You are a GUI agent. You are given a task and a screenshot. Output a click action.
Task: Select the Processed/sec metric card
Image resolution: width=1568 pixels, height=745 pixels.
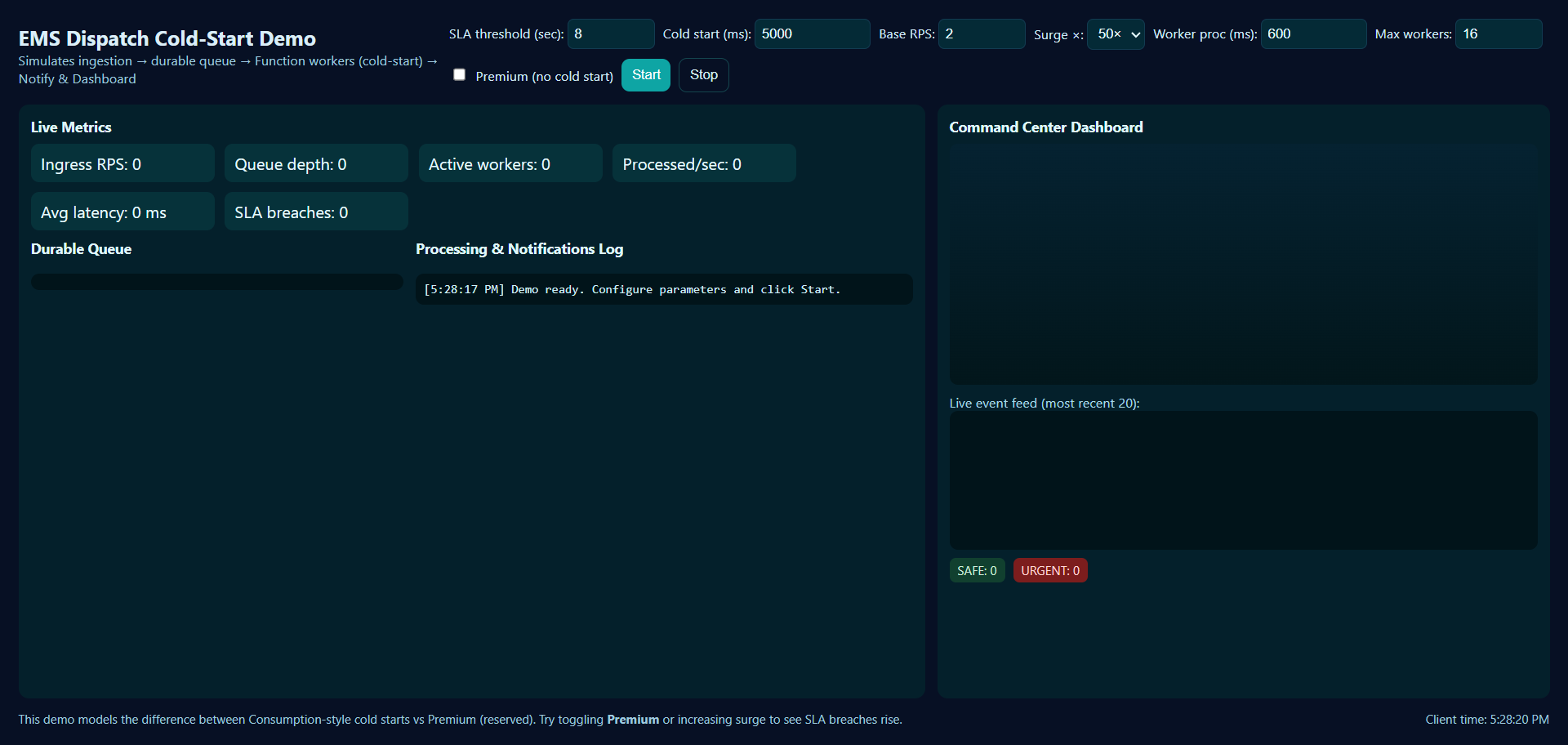(x=704, y=163)
